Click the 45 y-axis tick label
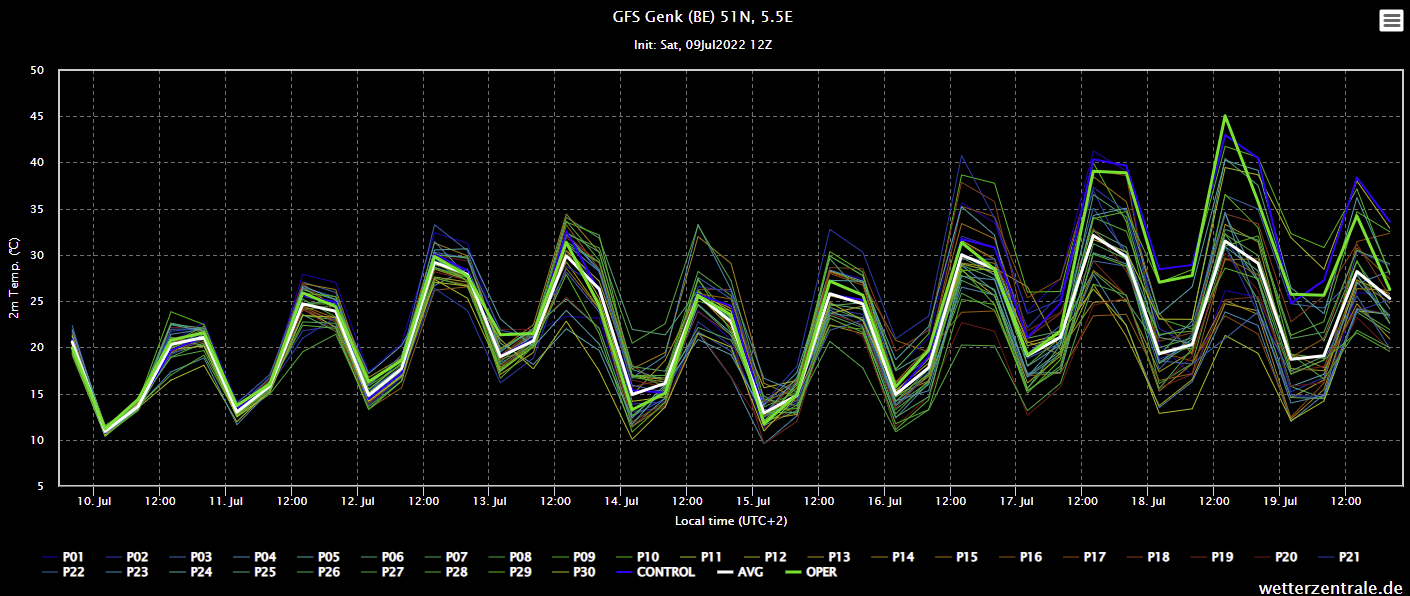Screen dimensions: 1410x596 click(38, 116)
